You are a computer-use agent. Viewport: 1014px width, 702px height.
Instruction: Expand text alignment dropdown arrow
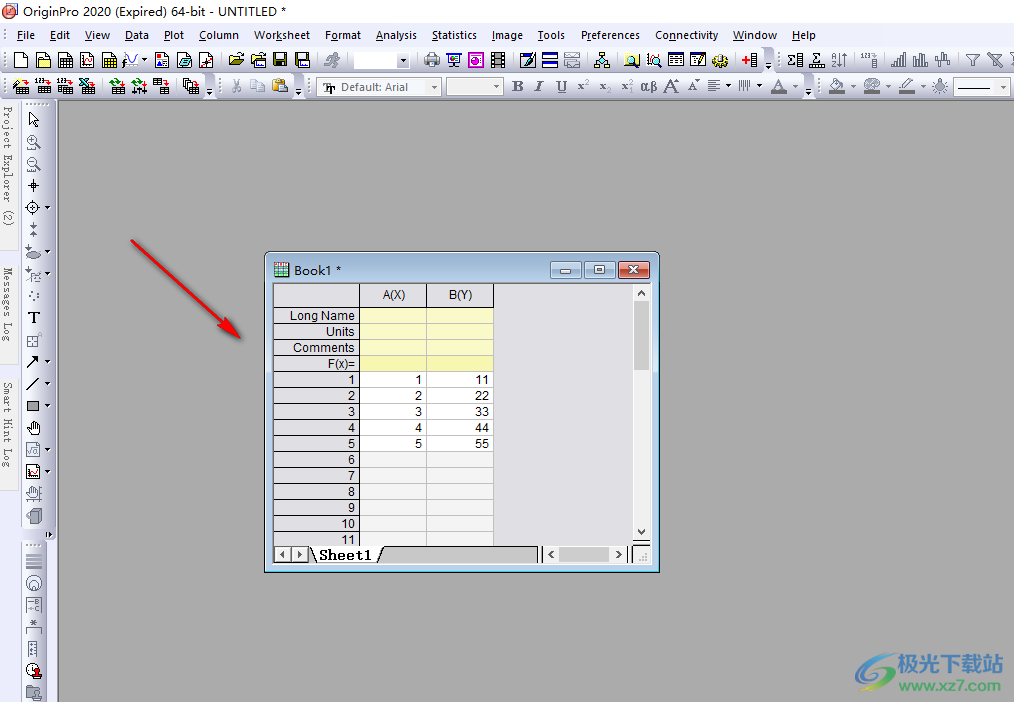[729, 86]
